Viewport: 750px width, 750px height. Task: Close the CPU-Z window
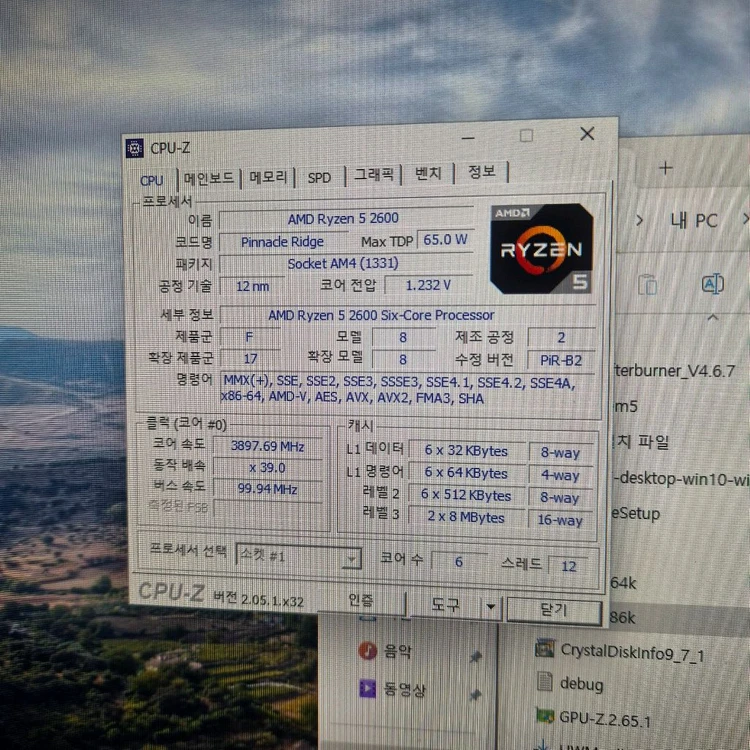point(587,134)
